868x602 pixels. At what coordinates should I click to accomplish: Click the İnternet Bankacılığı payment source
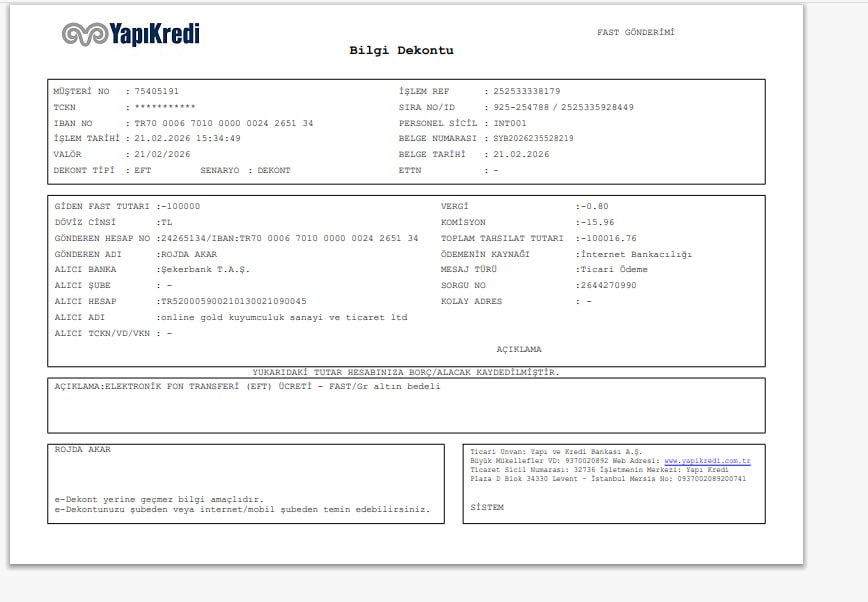pos(636,254)
